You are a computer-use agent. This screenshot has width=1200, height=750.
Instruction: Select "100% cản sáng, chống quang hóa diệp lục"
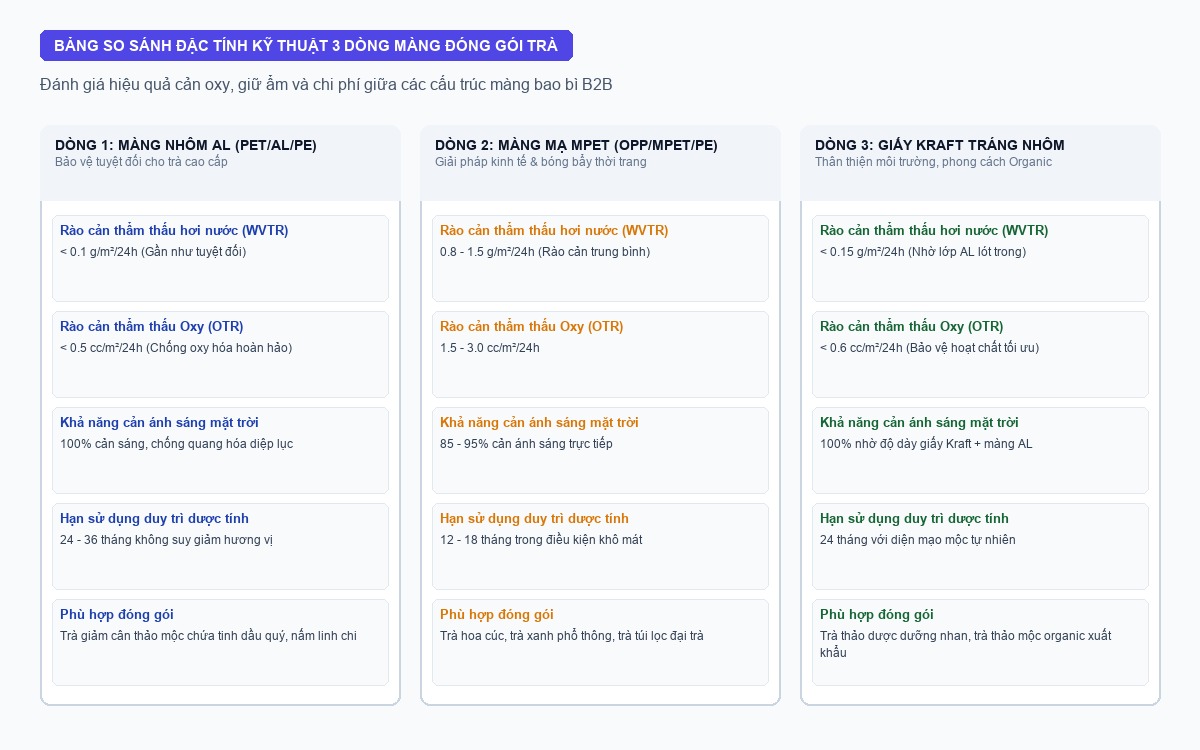[176, 444]
